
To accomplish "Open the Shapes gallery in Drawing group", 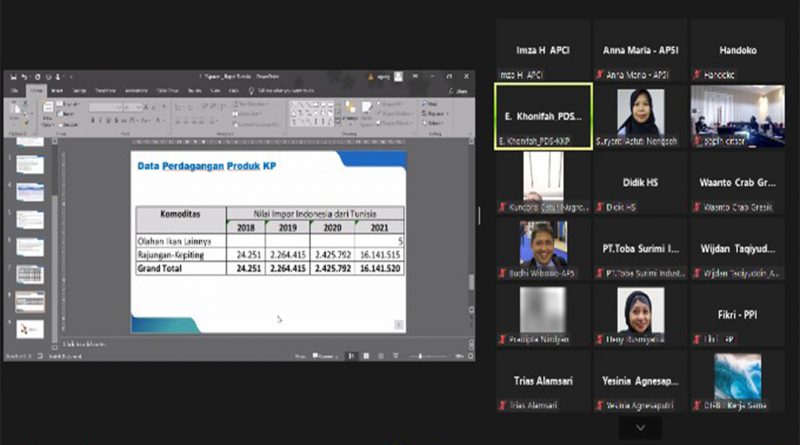I will click(x=310, y=111).
